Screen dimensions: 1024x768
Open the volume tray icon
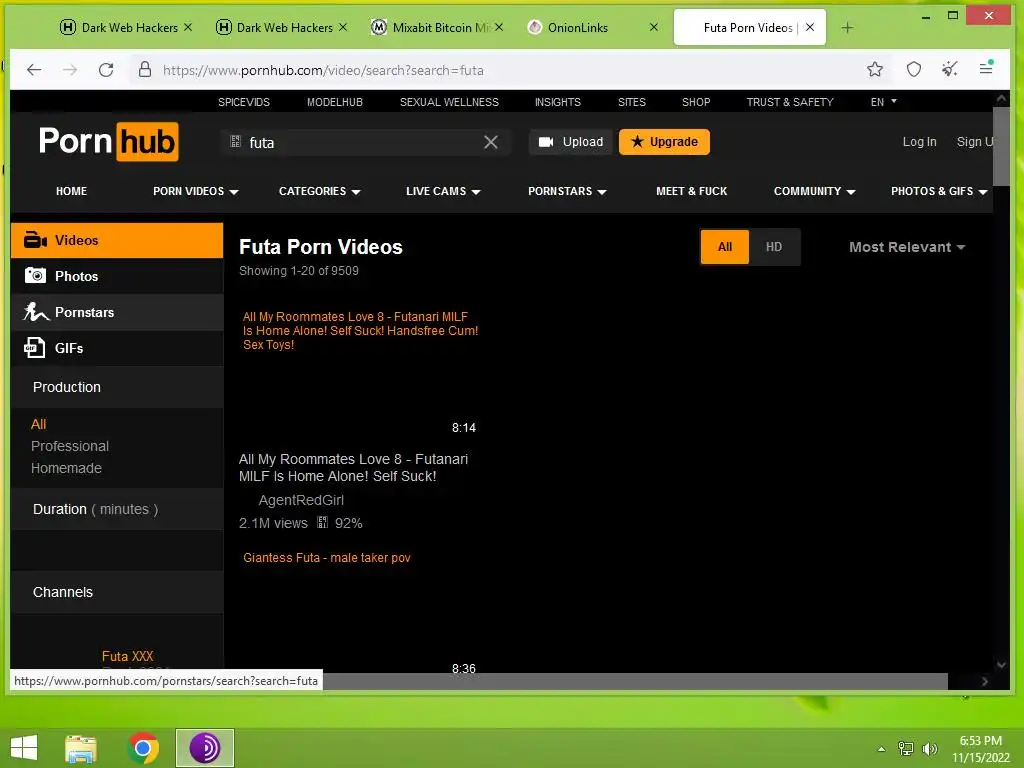coord(930,749)
